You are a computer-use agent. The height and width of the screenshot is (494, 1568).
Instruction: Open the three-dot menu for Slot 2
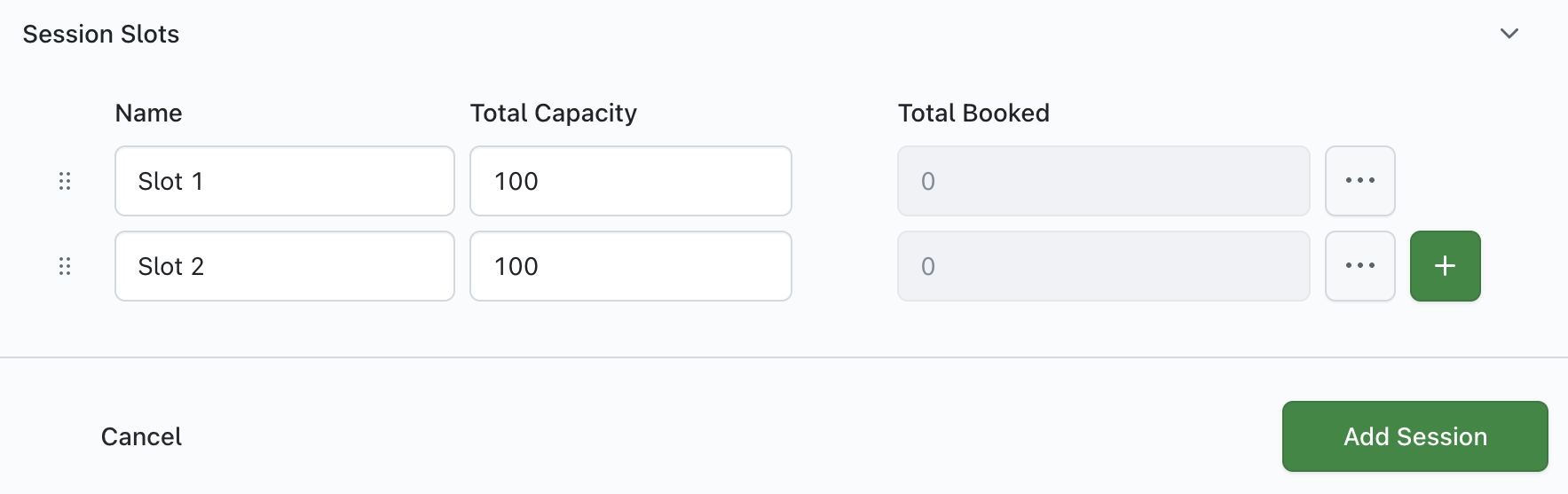click(1359, 266)
